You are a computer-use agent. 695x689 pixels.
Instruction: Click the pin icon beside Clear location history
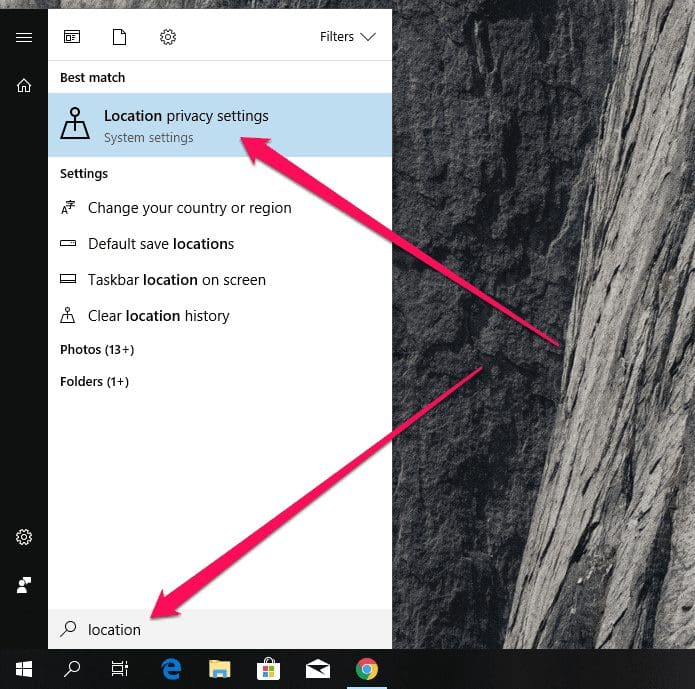[67, 315]
